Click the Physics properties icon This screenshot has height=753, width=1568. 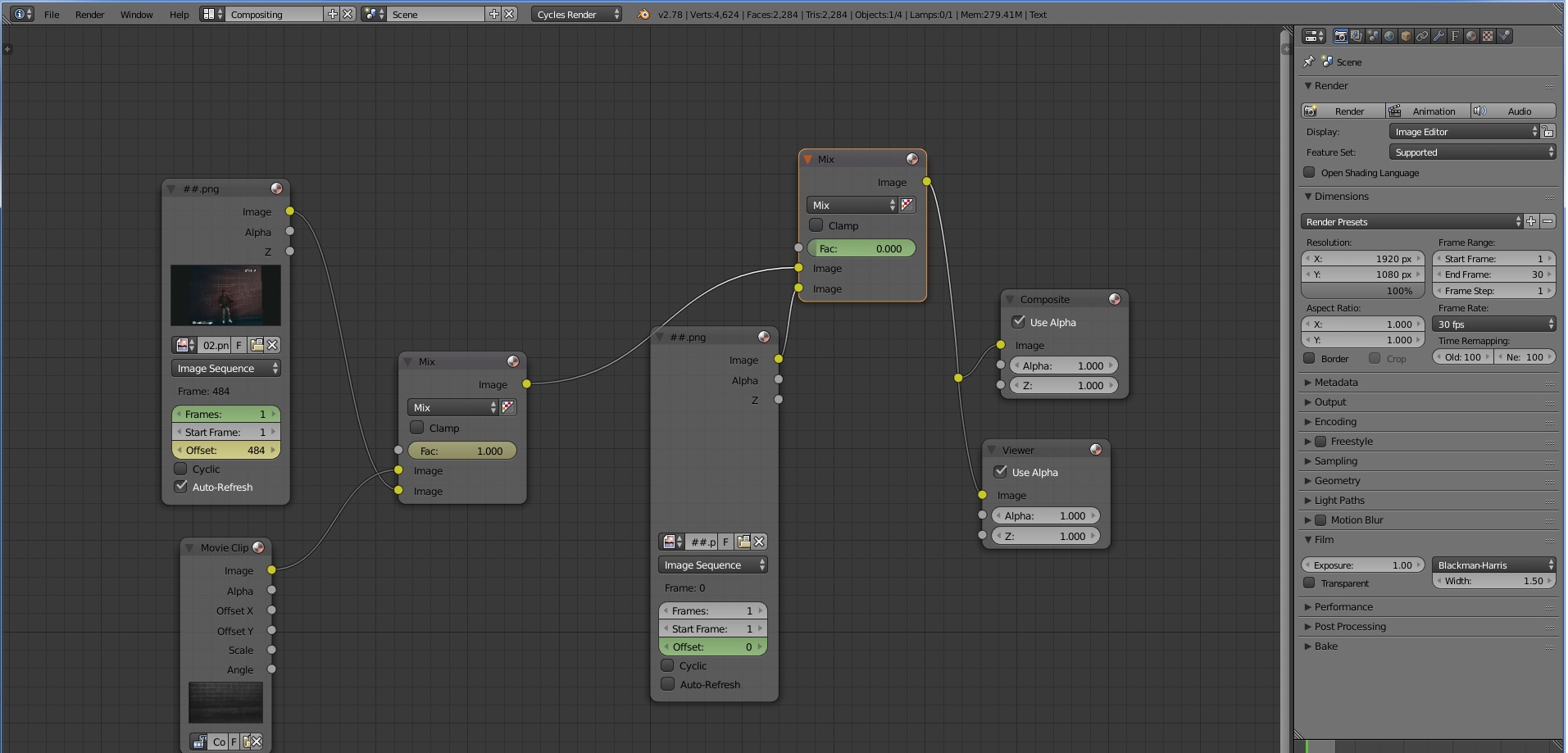(1502, 36)
